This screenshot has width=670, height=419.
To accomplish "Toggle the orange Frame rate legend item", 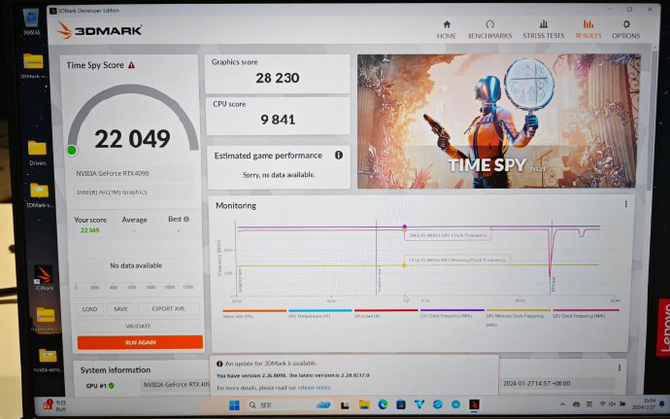I will (254, 314).
